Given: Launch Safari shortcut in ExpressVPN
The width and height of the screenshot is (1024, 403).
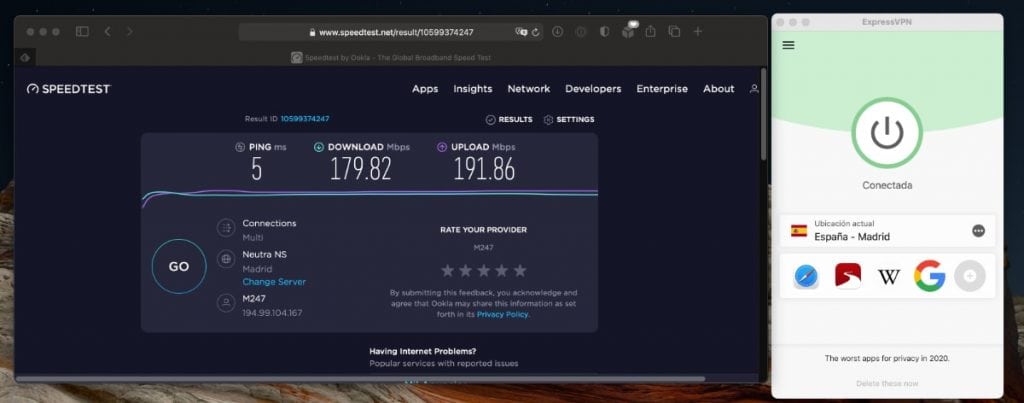Looking at the screenshot, I should click(x=807, y=276).
